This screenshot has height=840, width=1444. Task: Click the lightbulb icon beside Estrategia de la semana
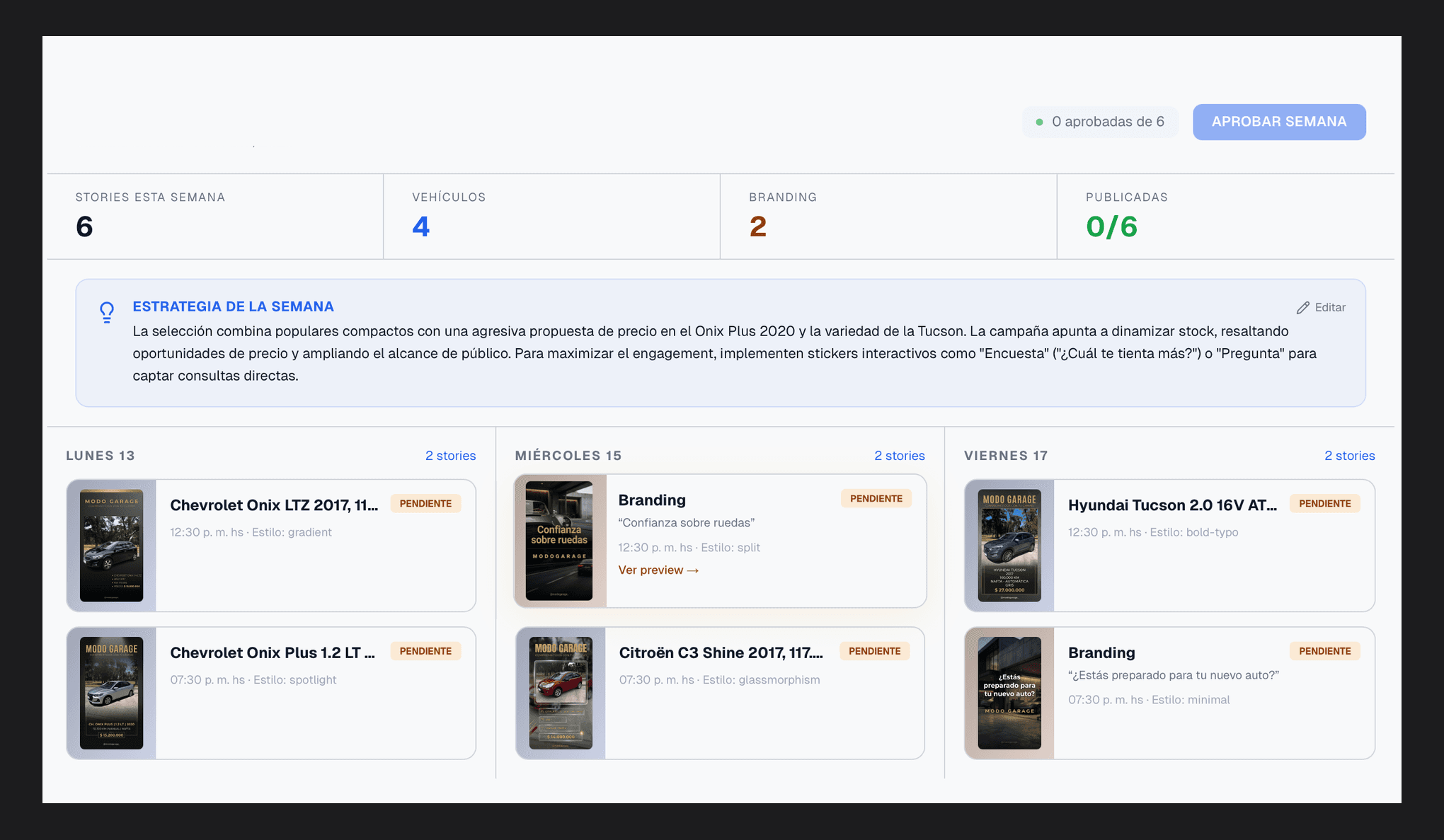107,312
